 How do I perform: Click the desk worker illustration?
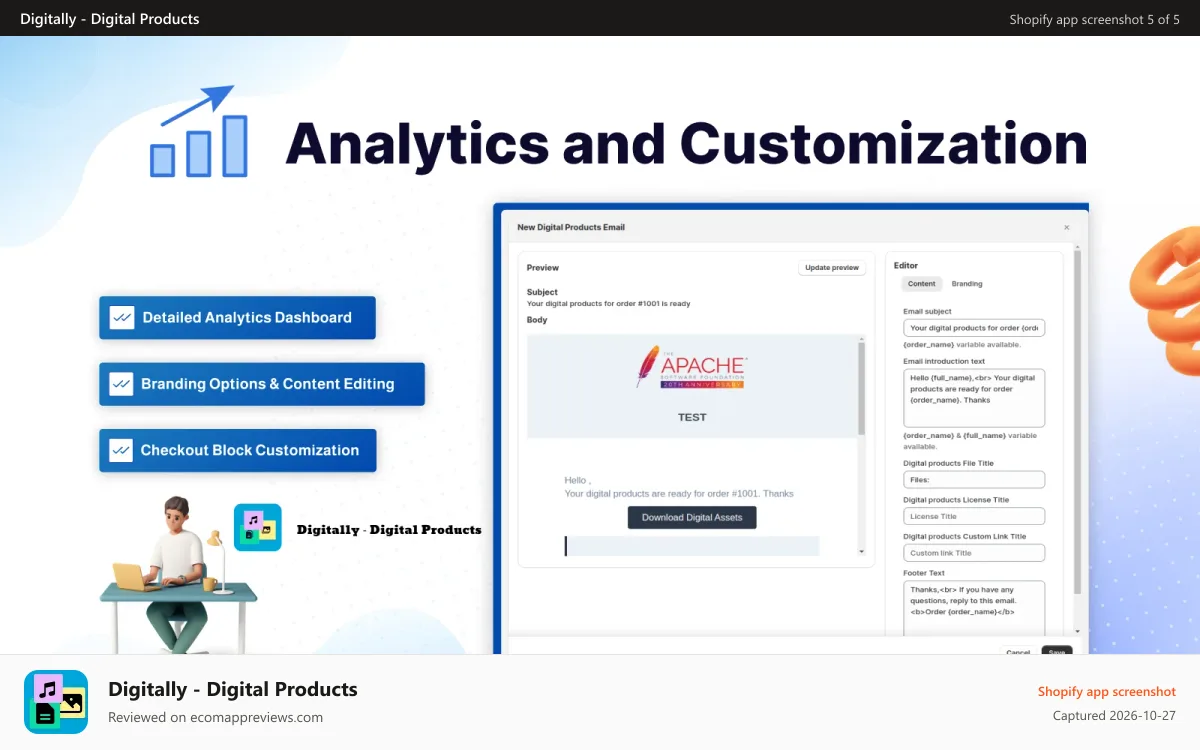178,573
